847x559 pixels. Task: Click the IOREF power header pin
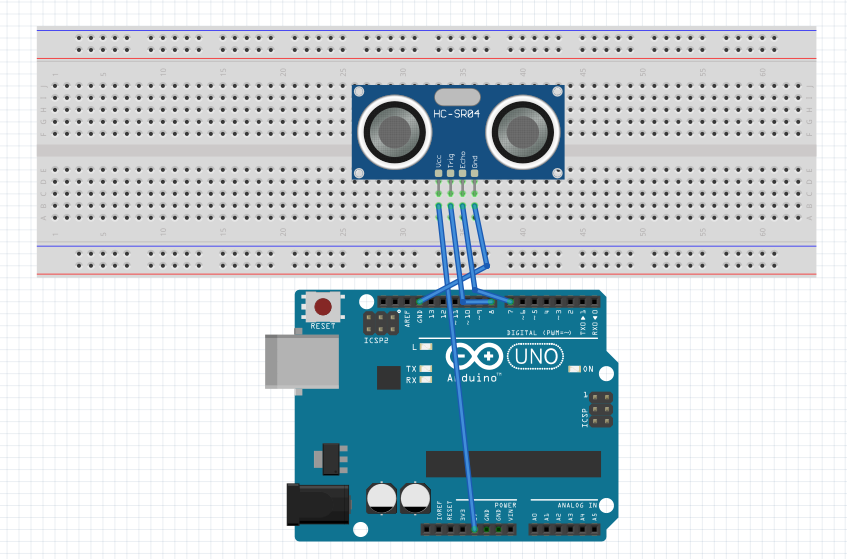pos(439,529)
